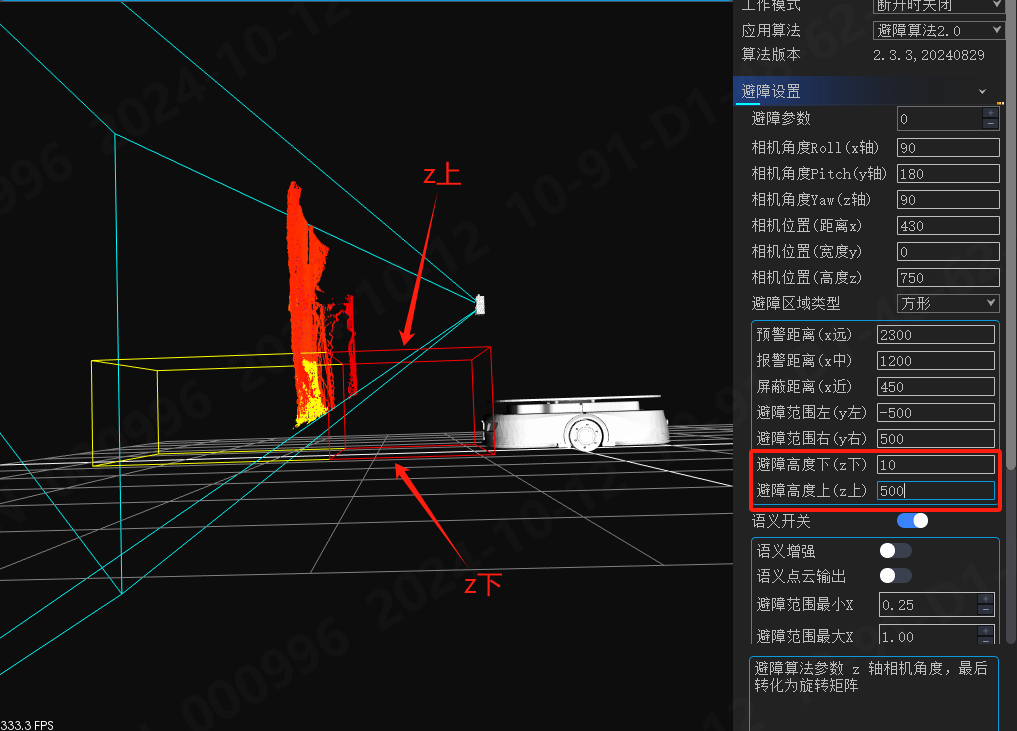Viewport: 1017px width, 731px height.
Task: Decrease 避障范围最小X with the minus stepper
Action: click(x=985, y=610)
